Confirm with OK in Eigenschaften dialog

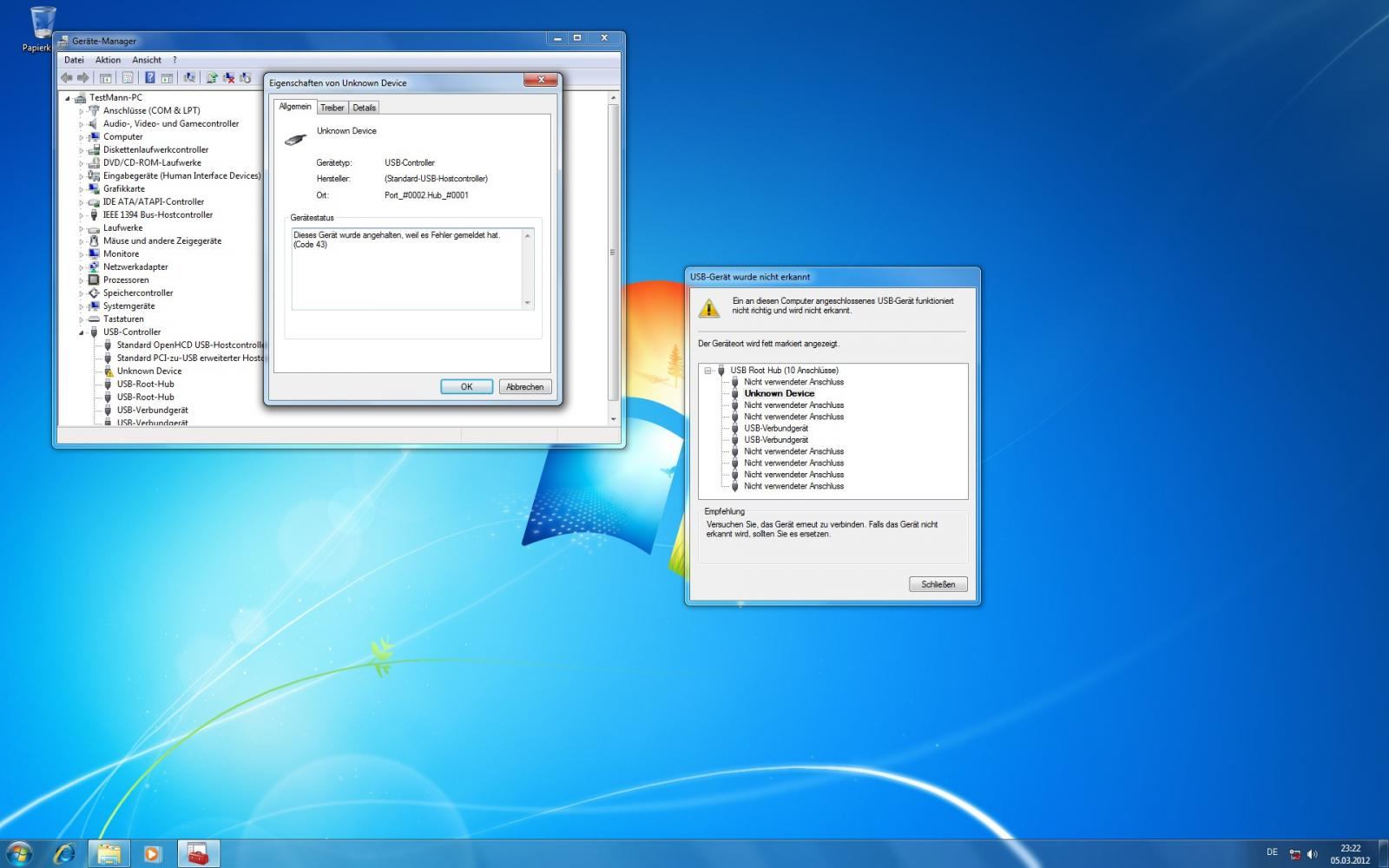point(466,386)
